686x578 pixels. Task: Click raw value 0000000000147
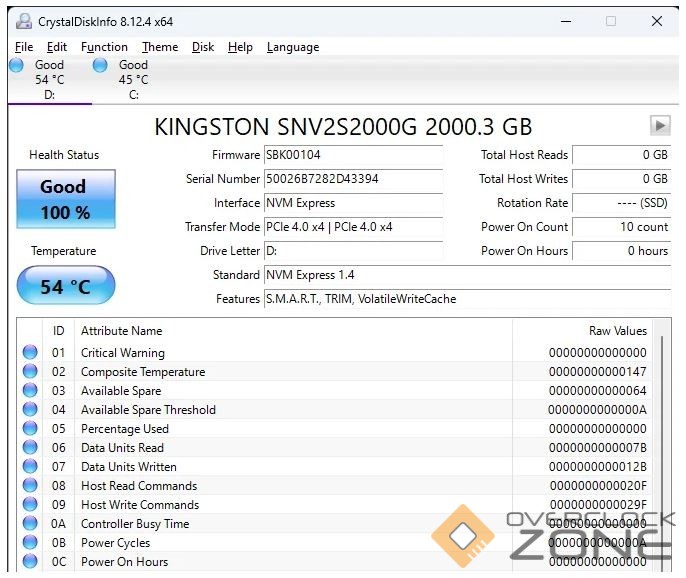coord(598,372)
